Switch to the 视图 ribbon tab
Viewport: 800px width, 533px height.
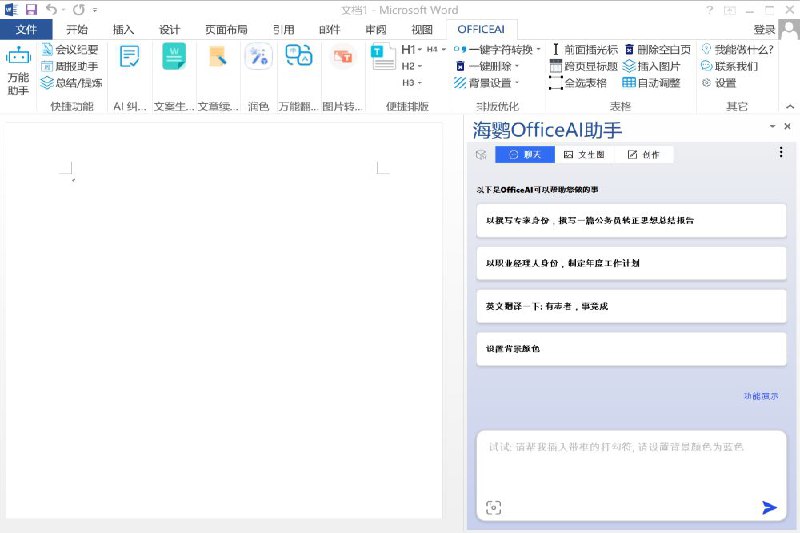[x=422, y=30]
